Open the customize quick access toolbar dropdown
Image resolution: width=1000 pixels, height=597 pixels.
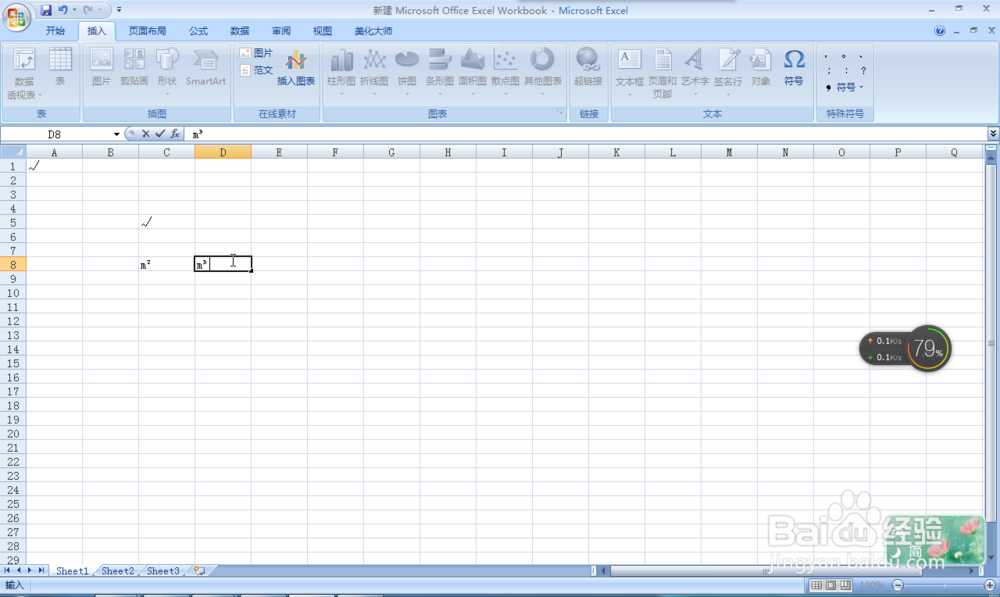click(x=119, y=10)
